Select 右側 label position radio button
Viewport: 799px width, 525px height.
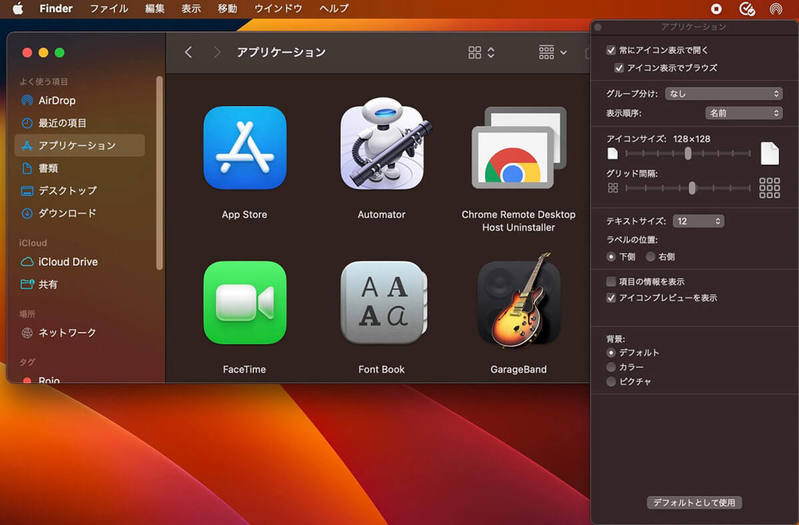click(x=650, y=257)
